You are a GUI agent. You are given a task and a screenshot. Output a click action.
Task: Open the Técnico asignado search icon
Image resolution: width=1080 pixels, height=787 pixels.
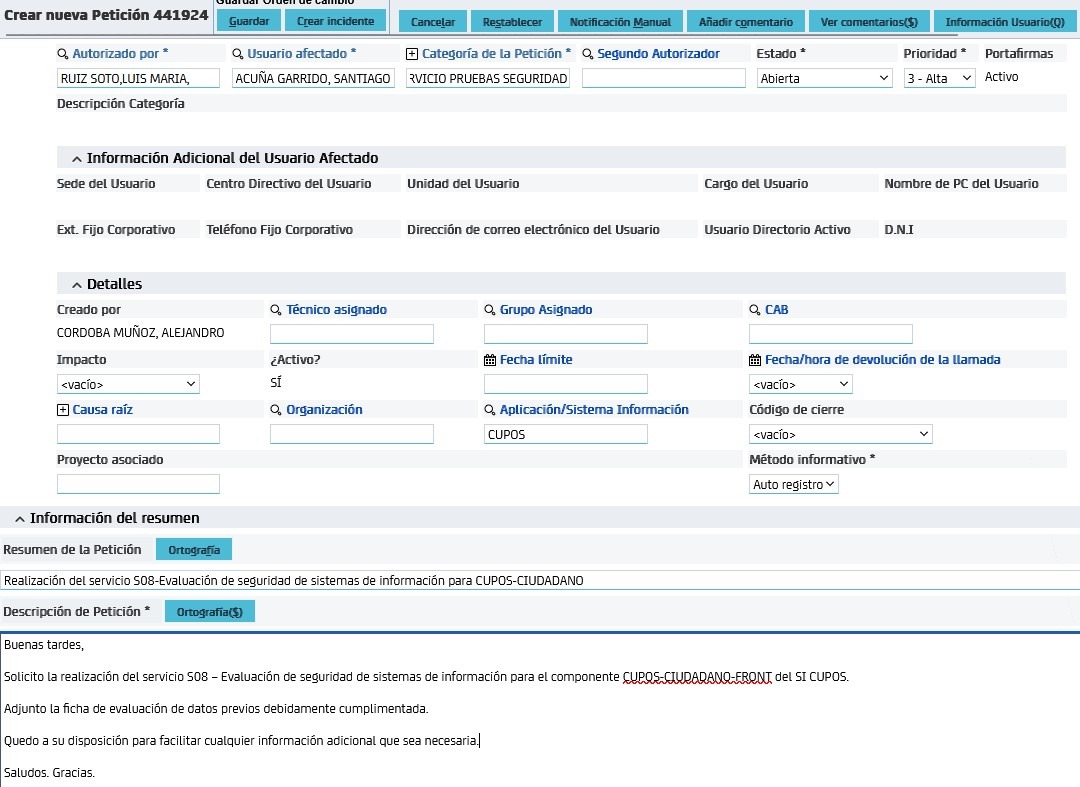(x=274, y=309)
